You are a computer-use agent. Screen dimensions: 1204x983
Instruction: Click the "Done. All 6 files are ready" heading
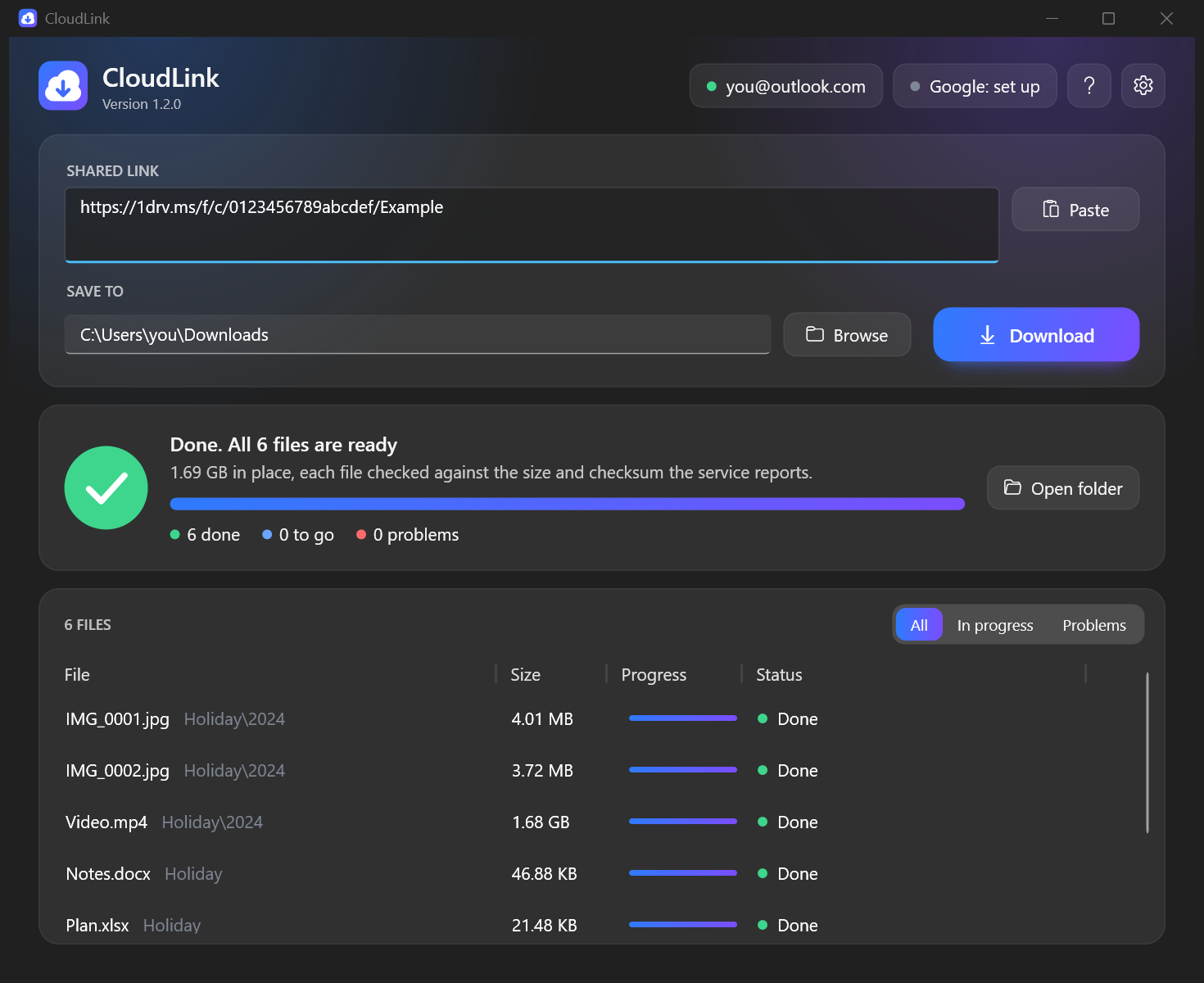click(283, 445)
